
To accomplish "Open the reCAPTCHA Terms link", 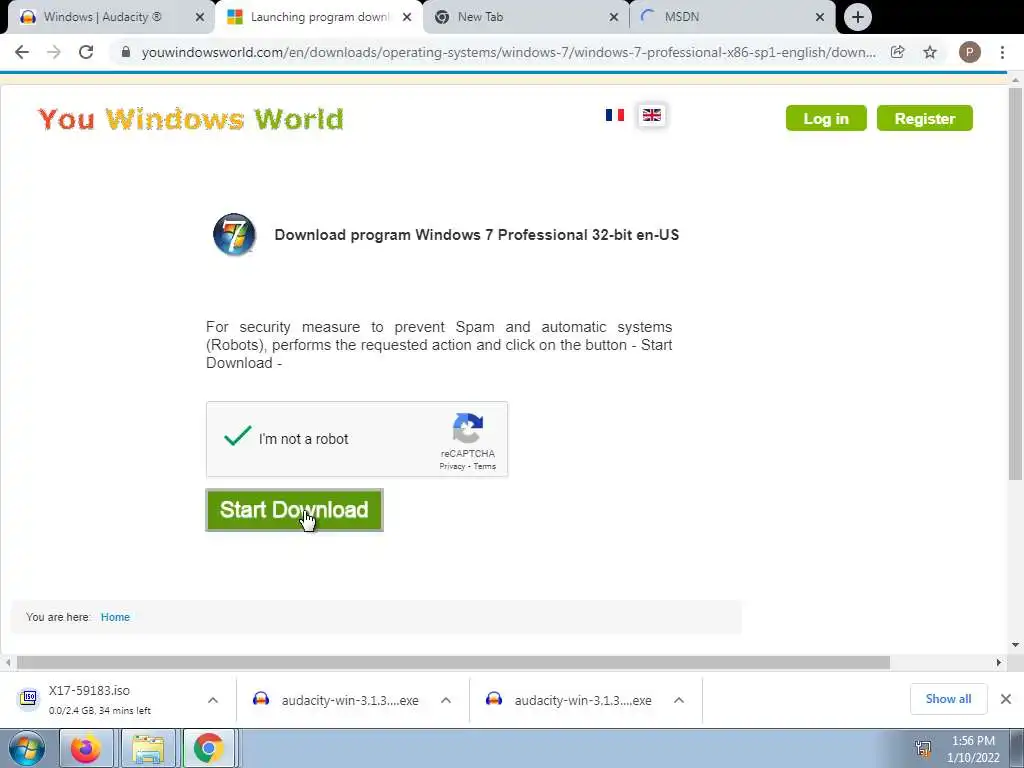I will click(485, 466).
